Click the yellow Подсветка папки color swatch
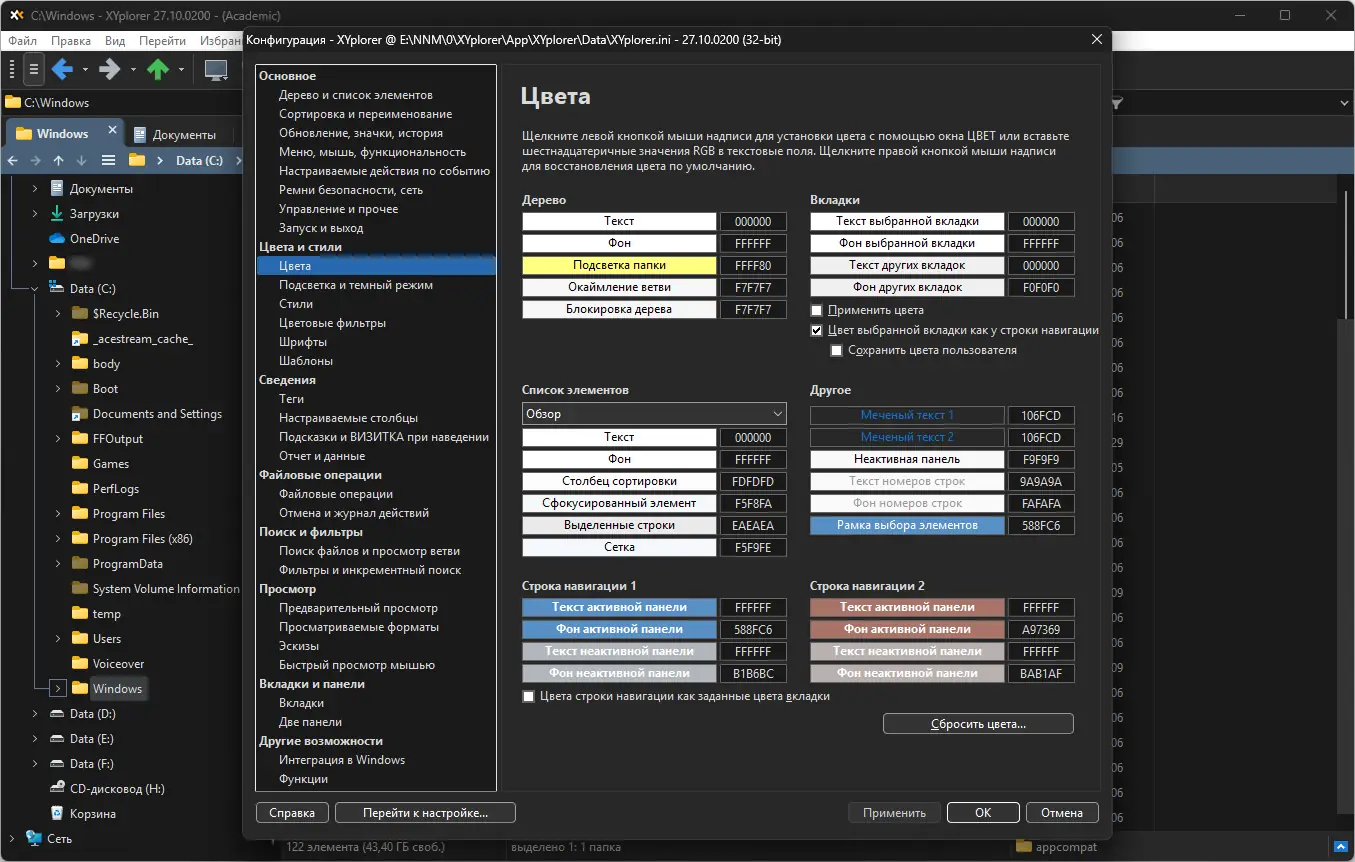 pyautogui.click(x=619, y=265)
